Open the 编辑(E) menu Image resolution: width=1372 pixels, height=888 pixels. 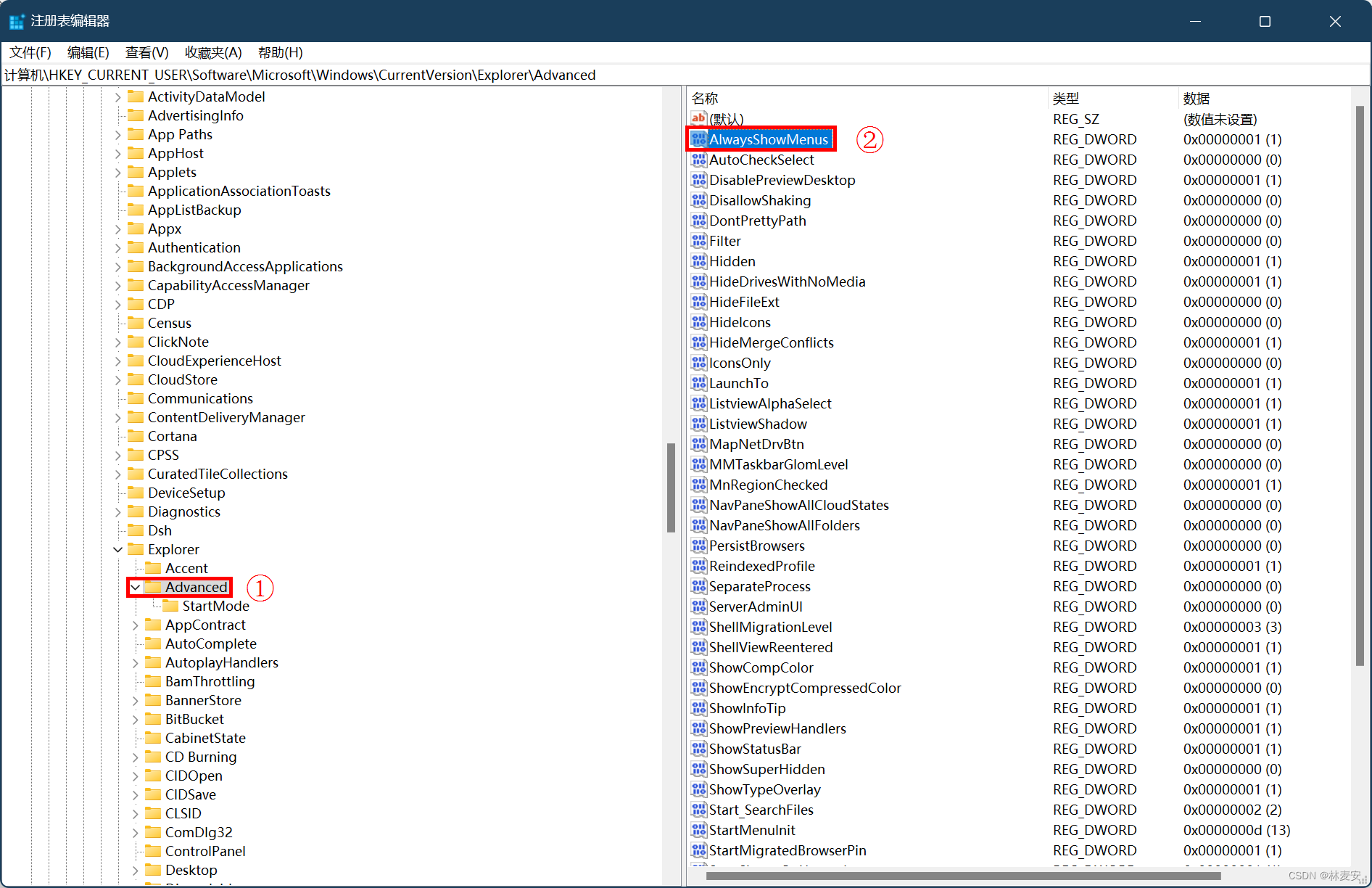pyautogui.click(x=88, y=52)
